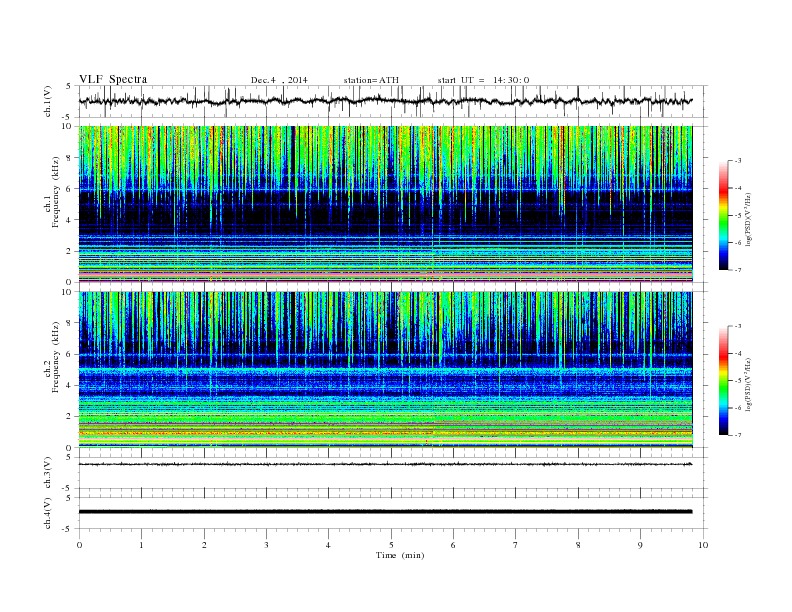
Task: Click the thick ch.4 voltage trace band
Action: click(385, 512)
